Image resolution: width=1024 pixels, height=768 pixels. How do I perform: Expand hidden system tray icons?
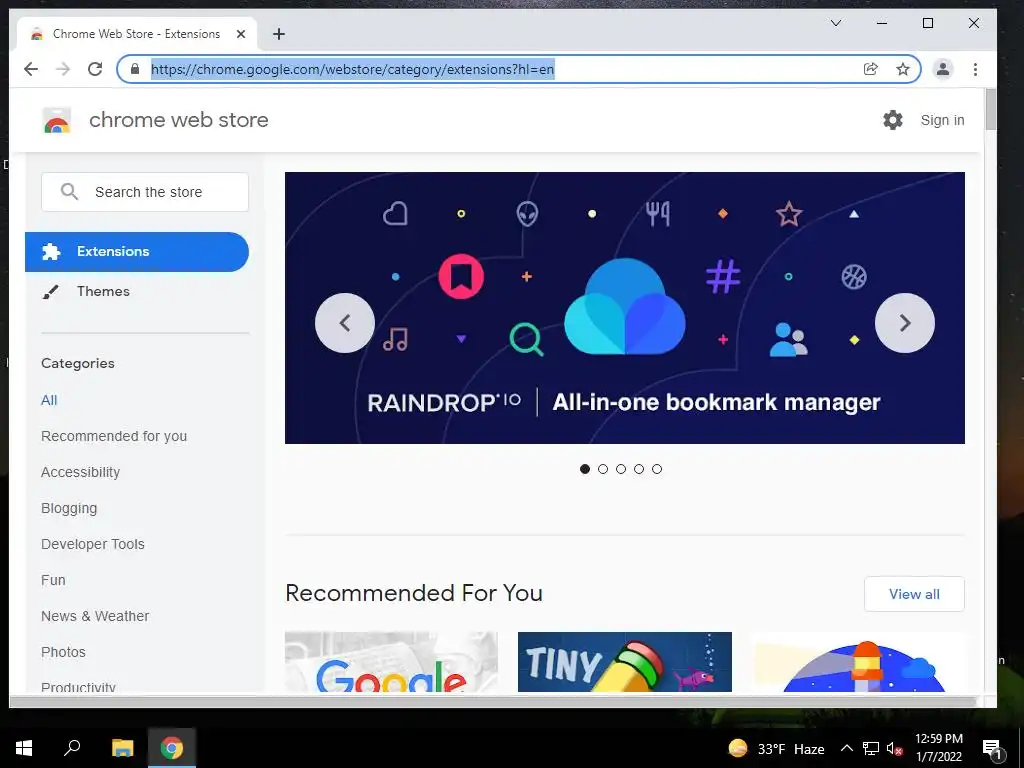pos(846,748)
